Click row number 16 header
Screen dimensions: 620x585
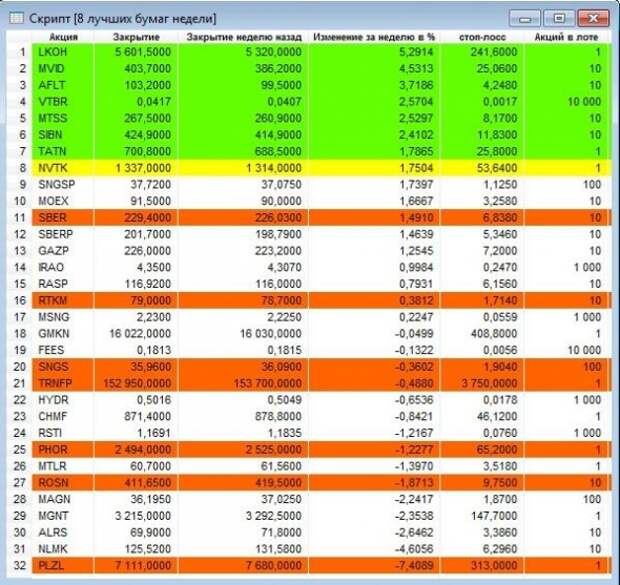click(20, 301)
